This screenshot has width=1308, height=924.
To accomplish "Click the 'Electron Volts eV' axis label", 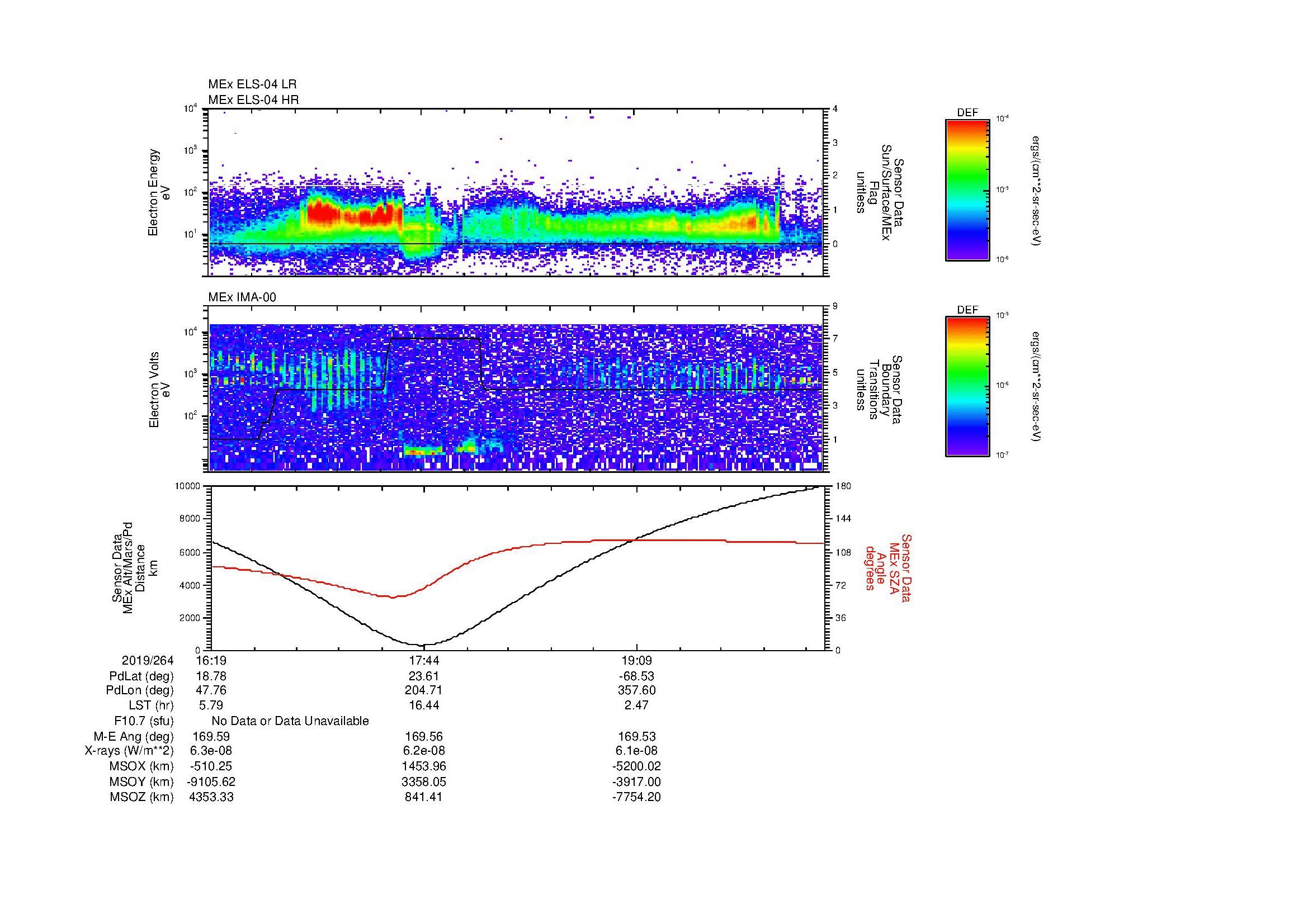I will click(159, 390).
